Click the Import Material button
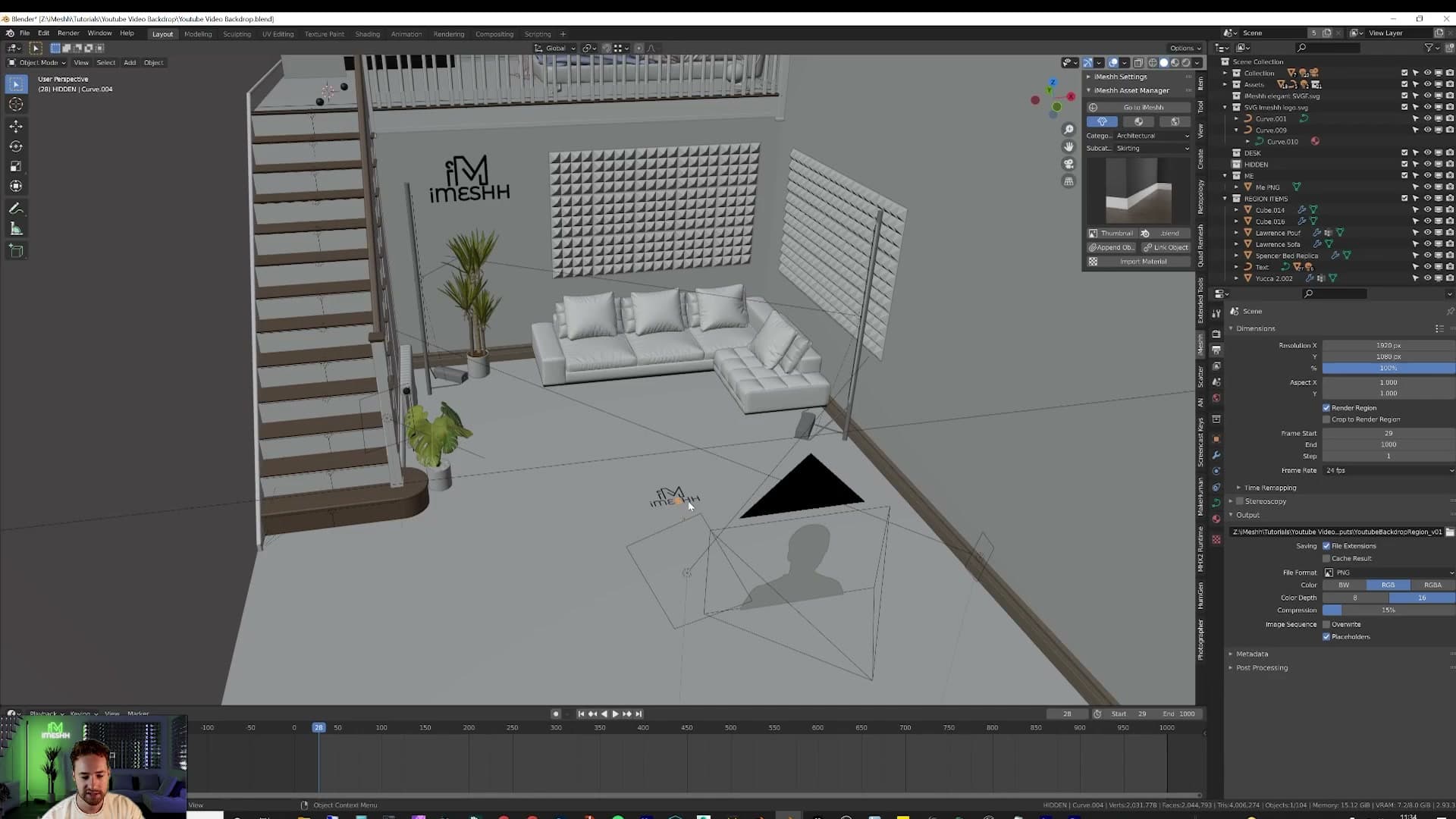 tap(1138, 262)
